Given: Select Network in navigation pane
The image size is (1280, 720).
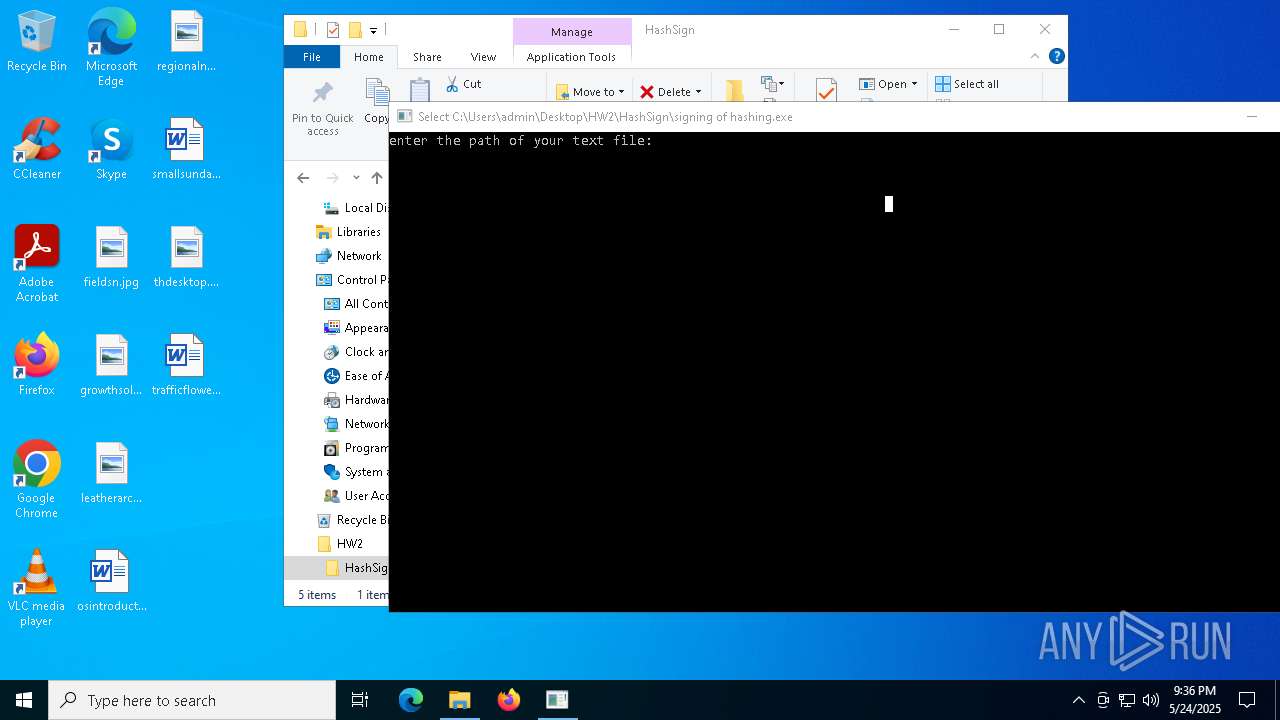Looking at the screenshot, I should tap(350, 256).
